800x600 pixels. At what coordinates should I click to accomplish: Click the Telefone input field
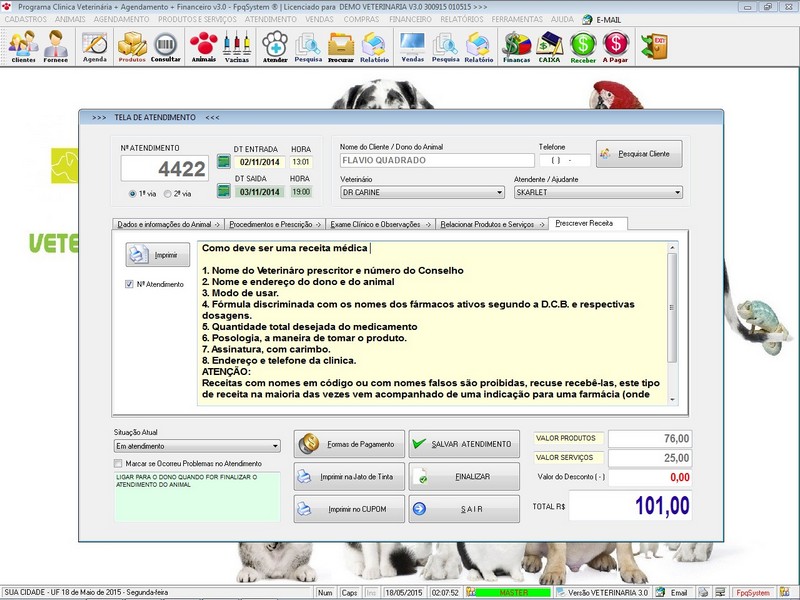click(x=564, y=160)
